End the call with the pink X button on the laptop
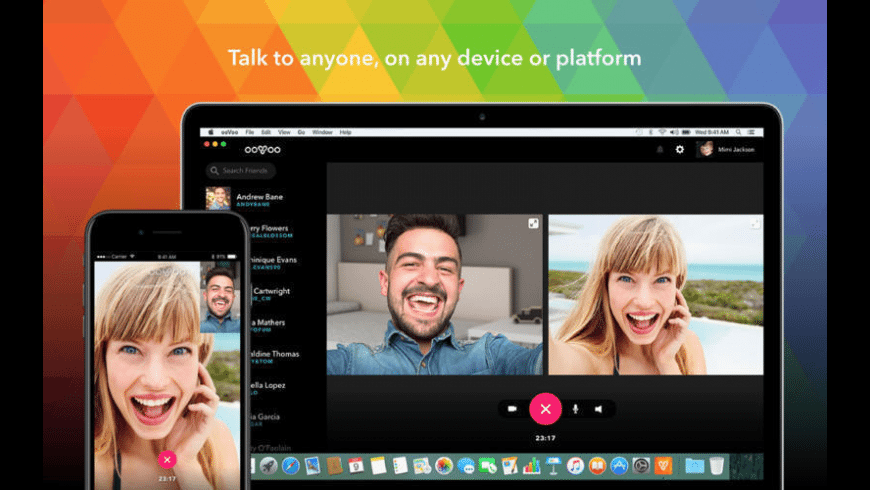870x490 pixels. [545, 409]
